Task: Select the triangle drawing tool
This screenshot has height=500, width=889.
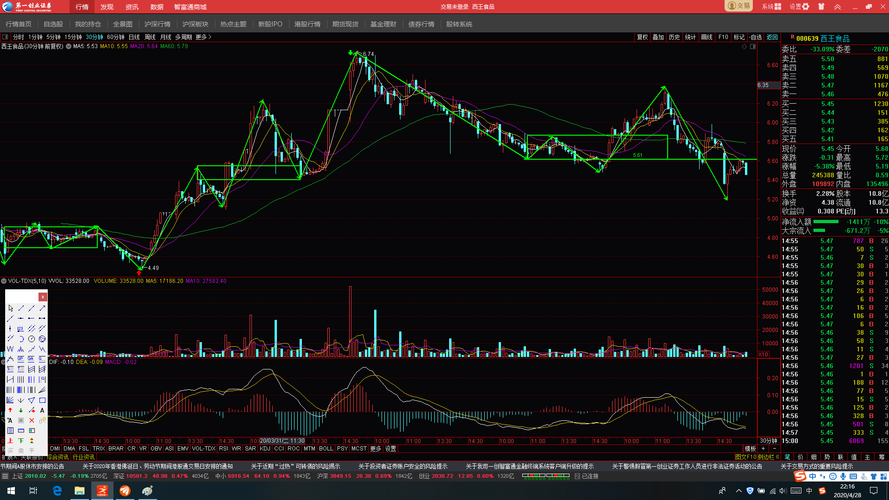Action: 31,400
